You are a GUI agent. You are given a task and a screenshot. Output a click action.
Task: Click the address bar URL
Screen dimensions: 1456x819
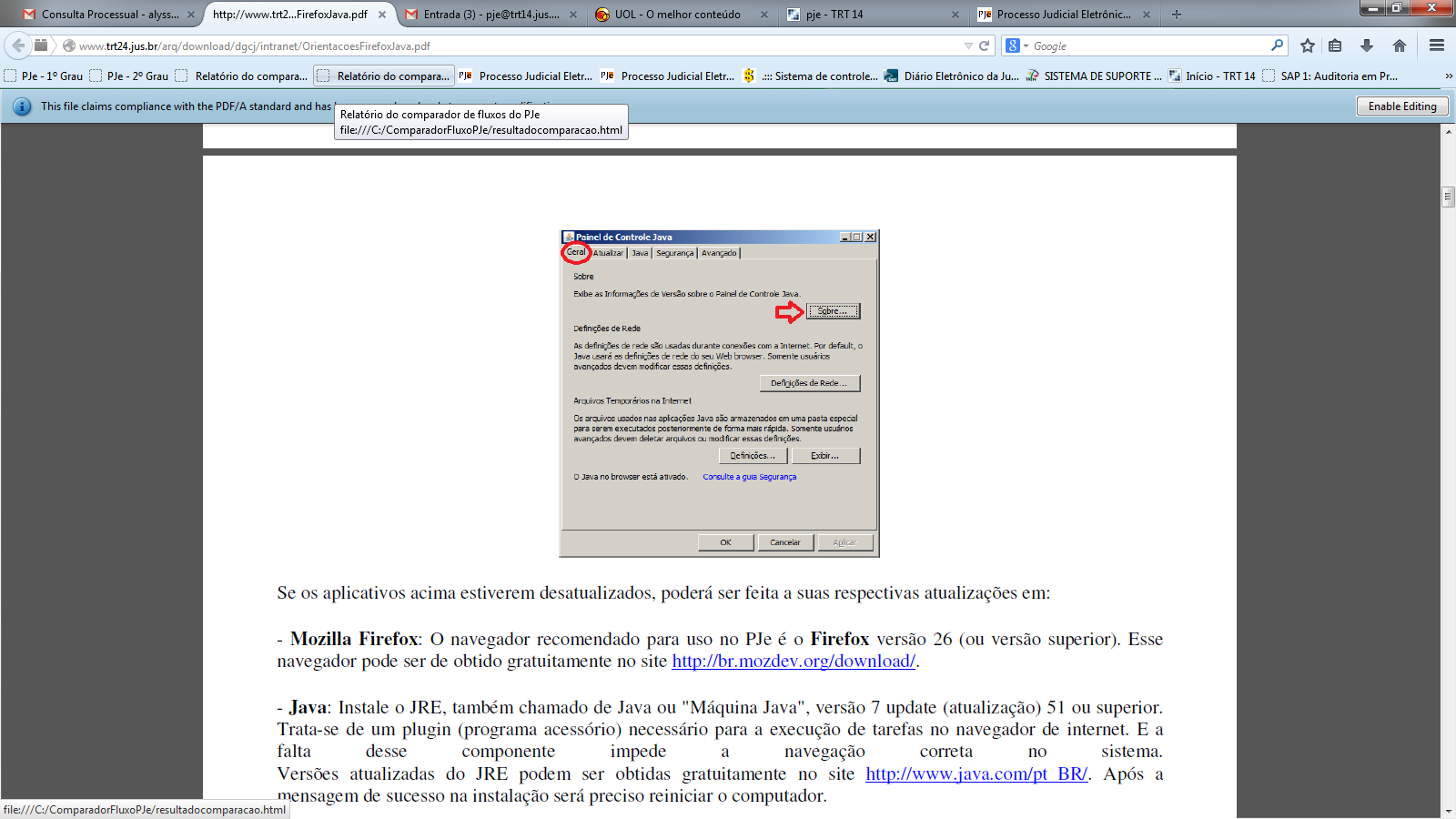[255, 45]
